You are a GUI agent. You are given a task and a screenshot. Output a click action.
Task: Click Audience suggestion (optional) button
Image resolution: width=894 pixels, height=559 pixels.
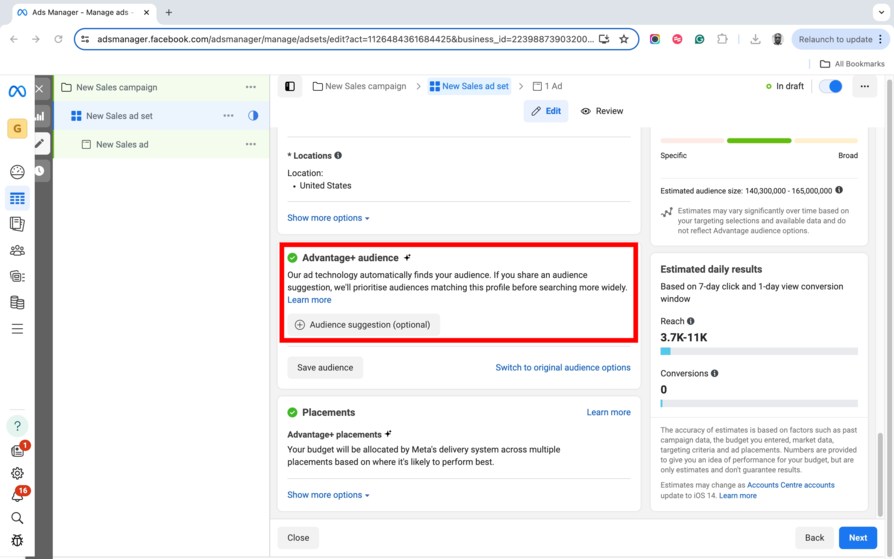coord(363,325)
